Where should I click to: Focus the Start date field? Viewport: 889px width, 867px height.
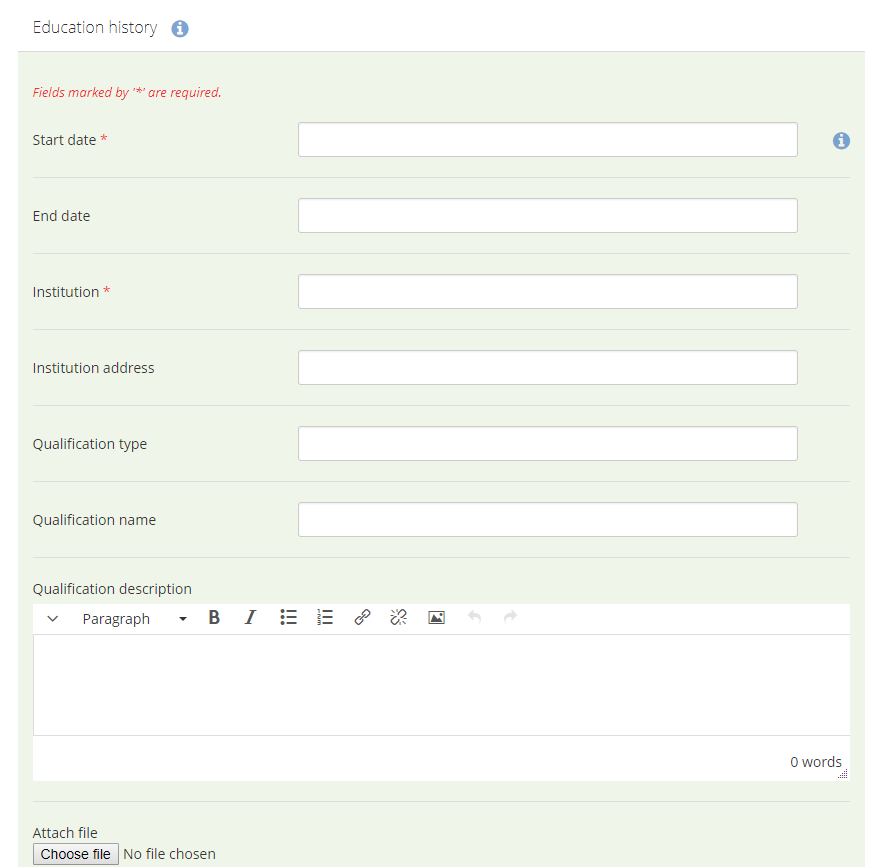point(547,140)
